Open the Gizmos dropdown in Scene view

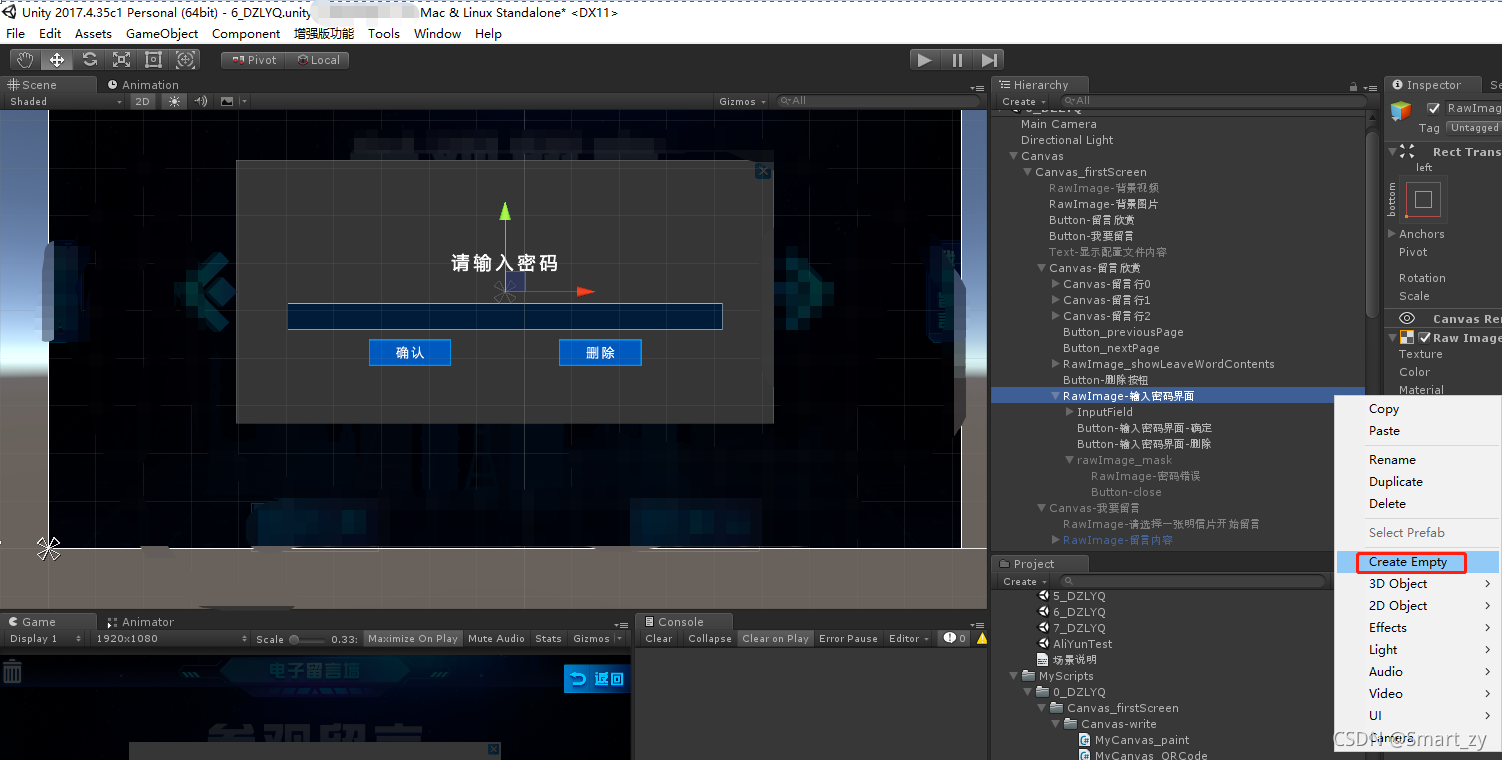(x=741, y=101)
